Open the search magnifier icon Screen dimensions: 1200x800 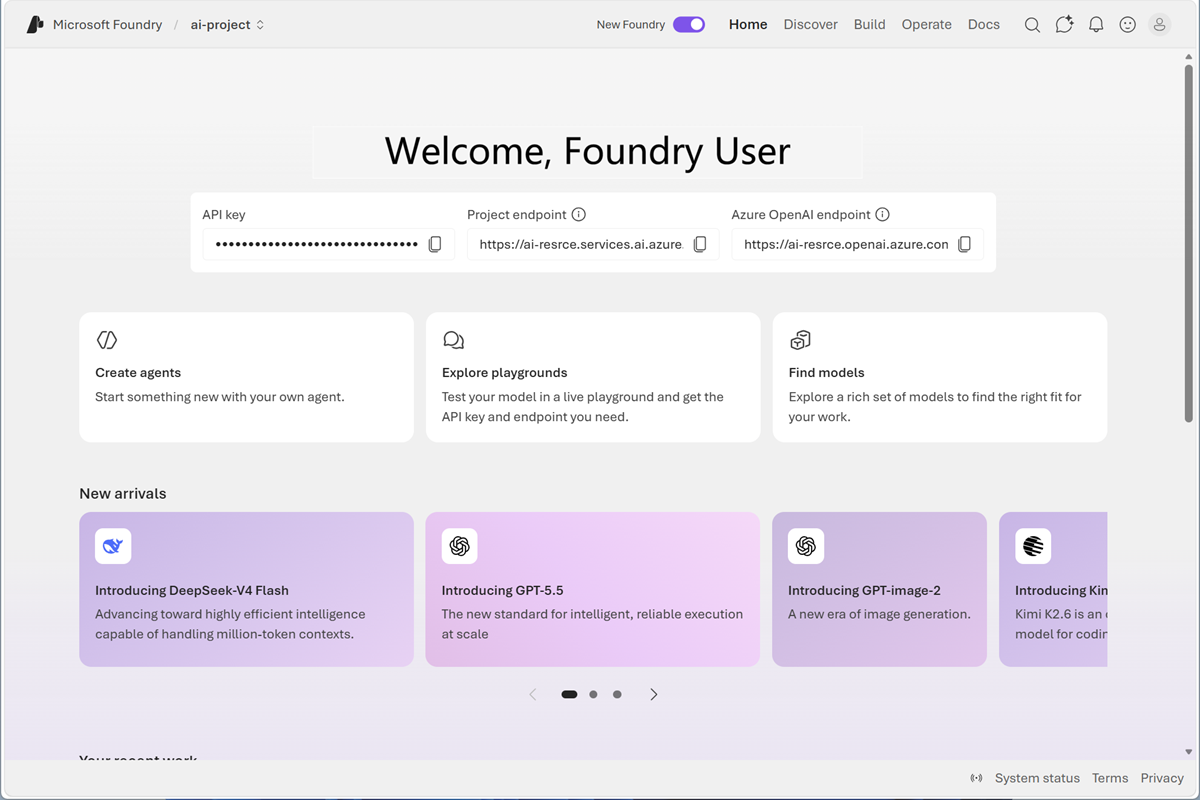coord(1032,25)
